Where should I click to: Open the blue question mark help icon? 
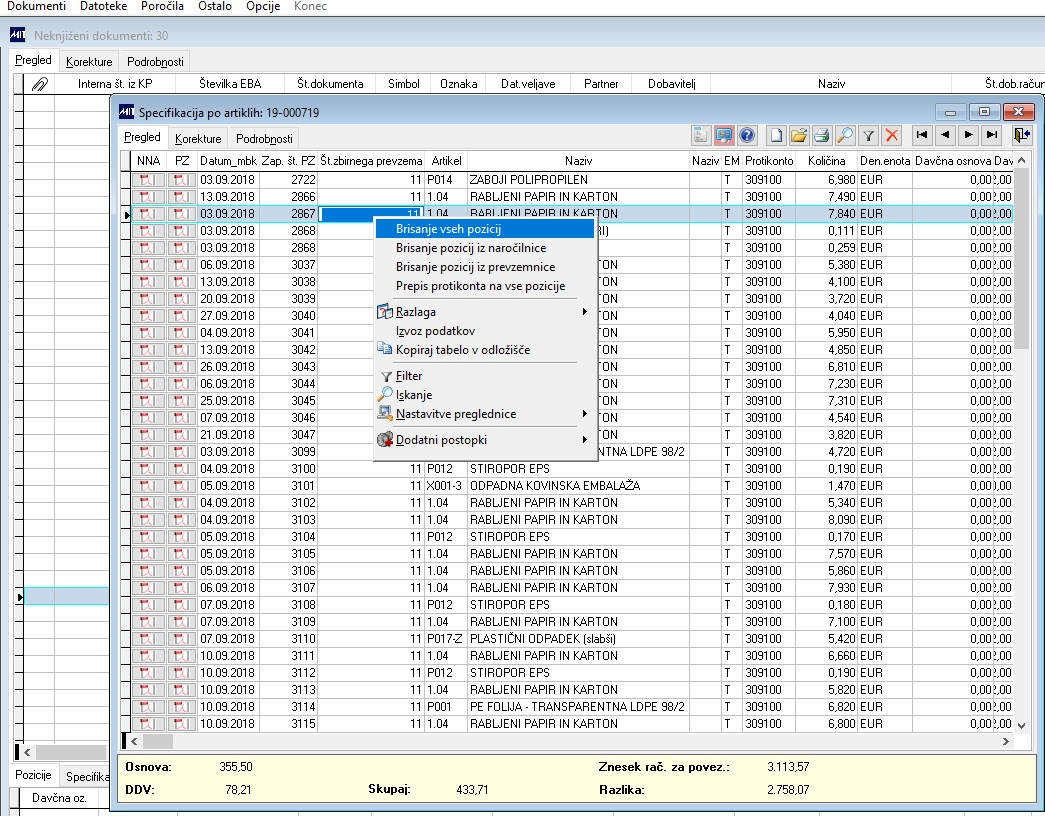(747, 135)
